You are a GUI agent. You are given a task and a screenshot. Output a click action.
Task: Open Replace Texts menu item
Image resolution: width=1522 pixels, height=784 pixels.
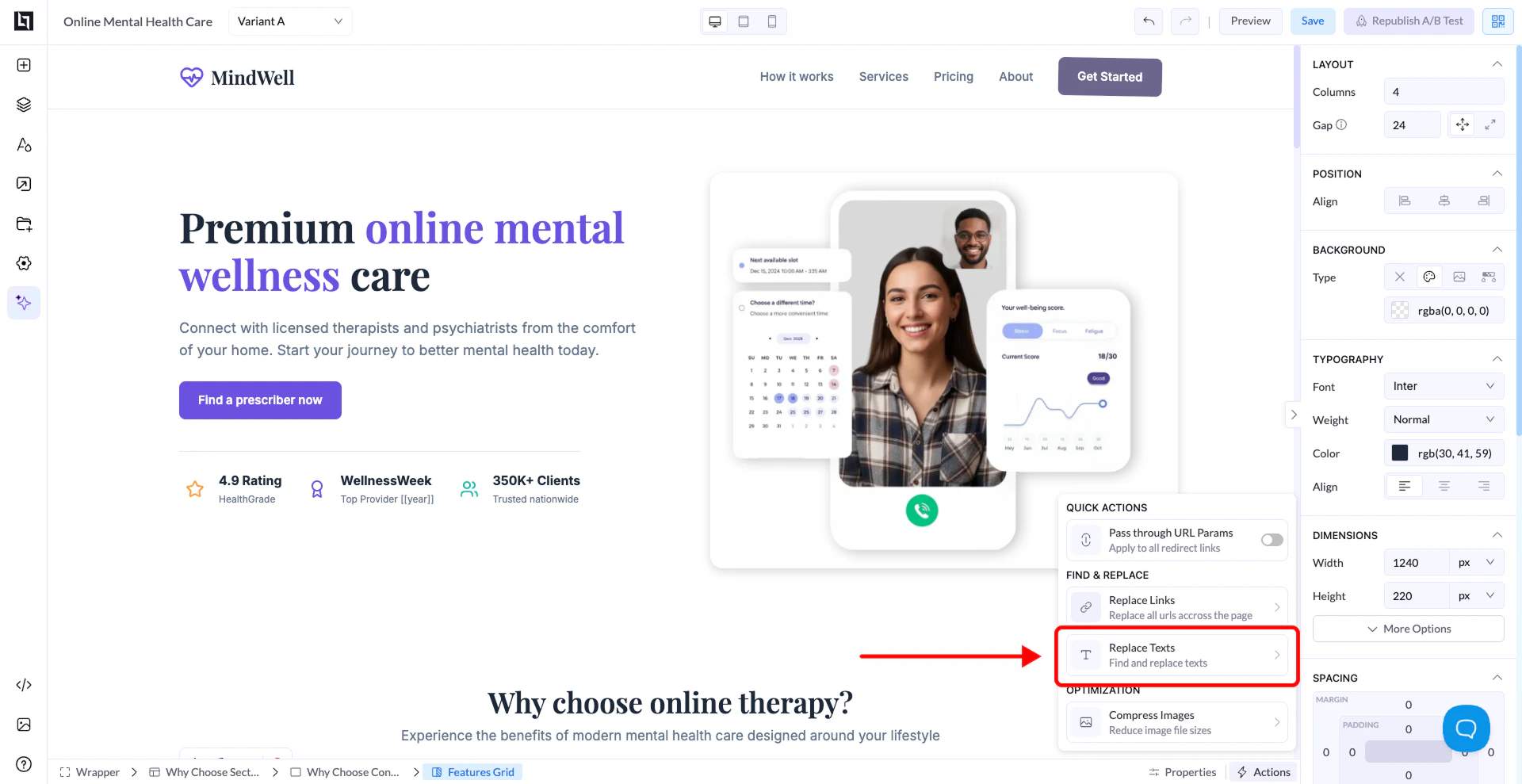click(x=1176, y=655)
